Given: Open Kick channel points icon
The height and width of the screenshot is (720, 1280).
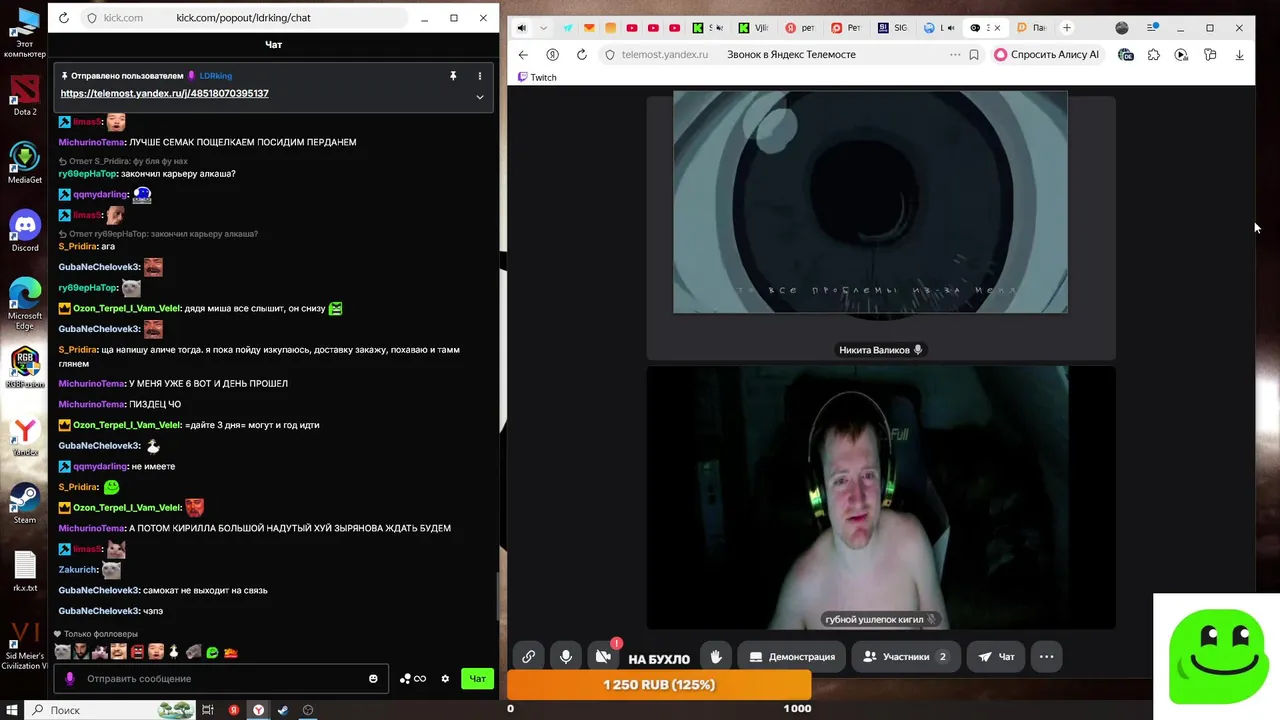Looking at the screenshot, I should tap(412, 679).
